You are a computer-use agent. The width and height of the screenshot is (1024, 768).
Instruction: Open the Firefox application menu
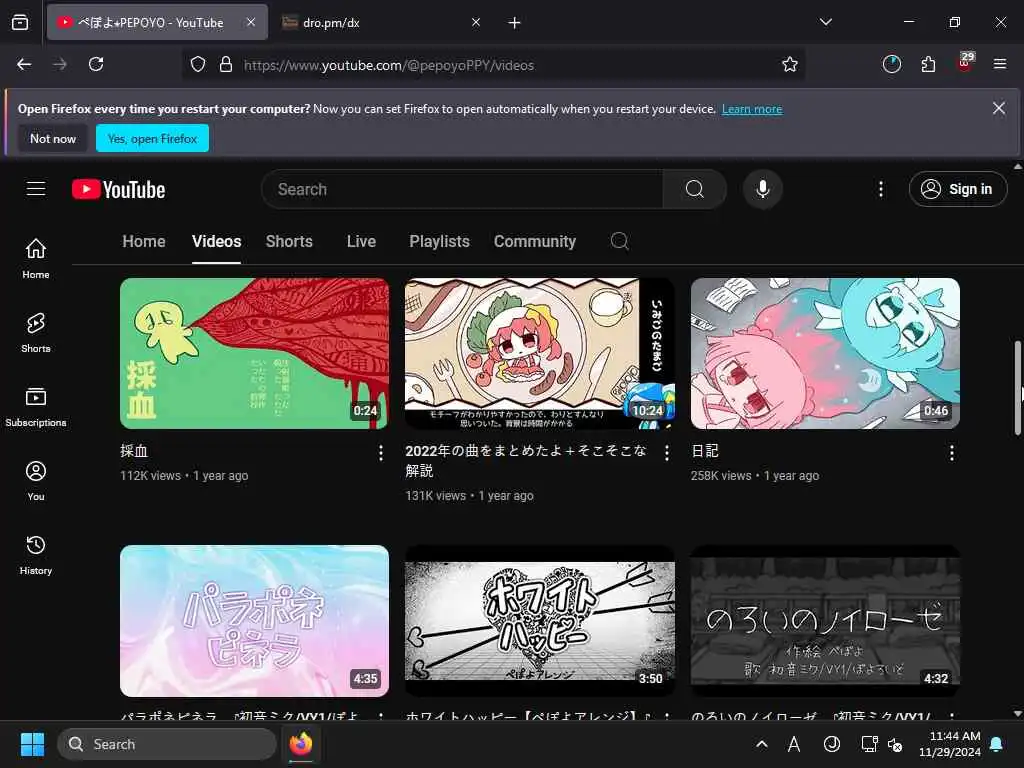(x=999, y=65)
